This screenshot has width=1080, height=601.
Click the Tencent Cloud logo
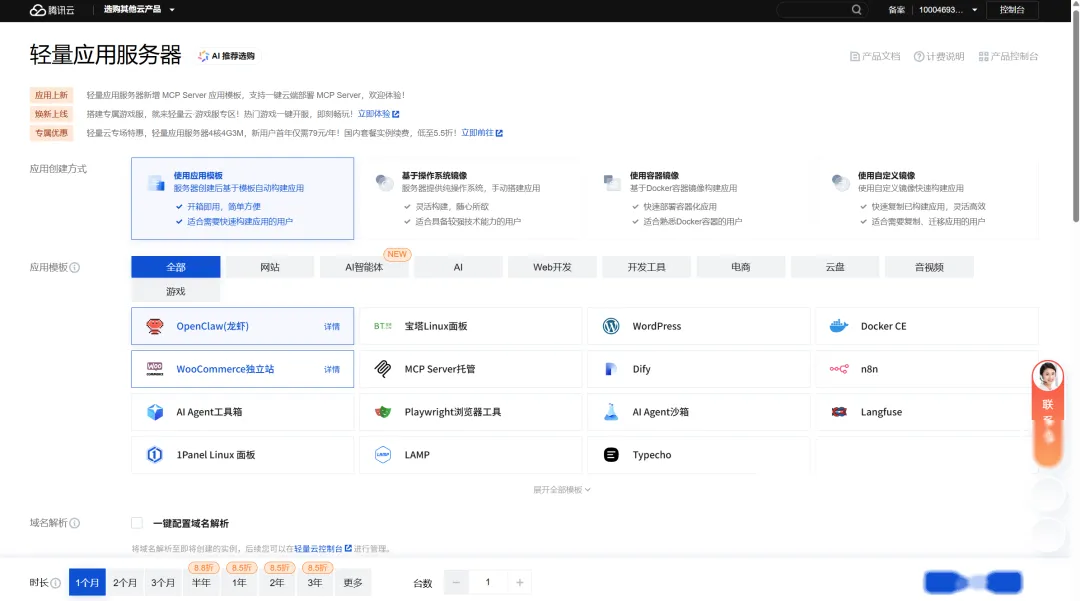(52, 10)
